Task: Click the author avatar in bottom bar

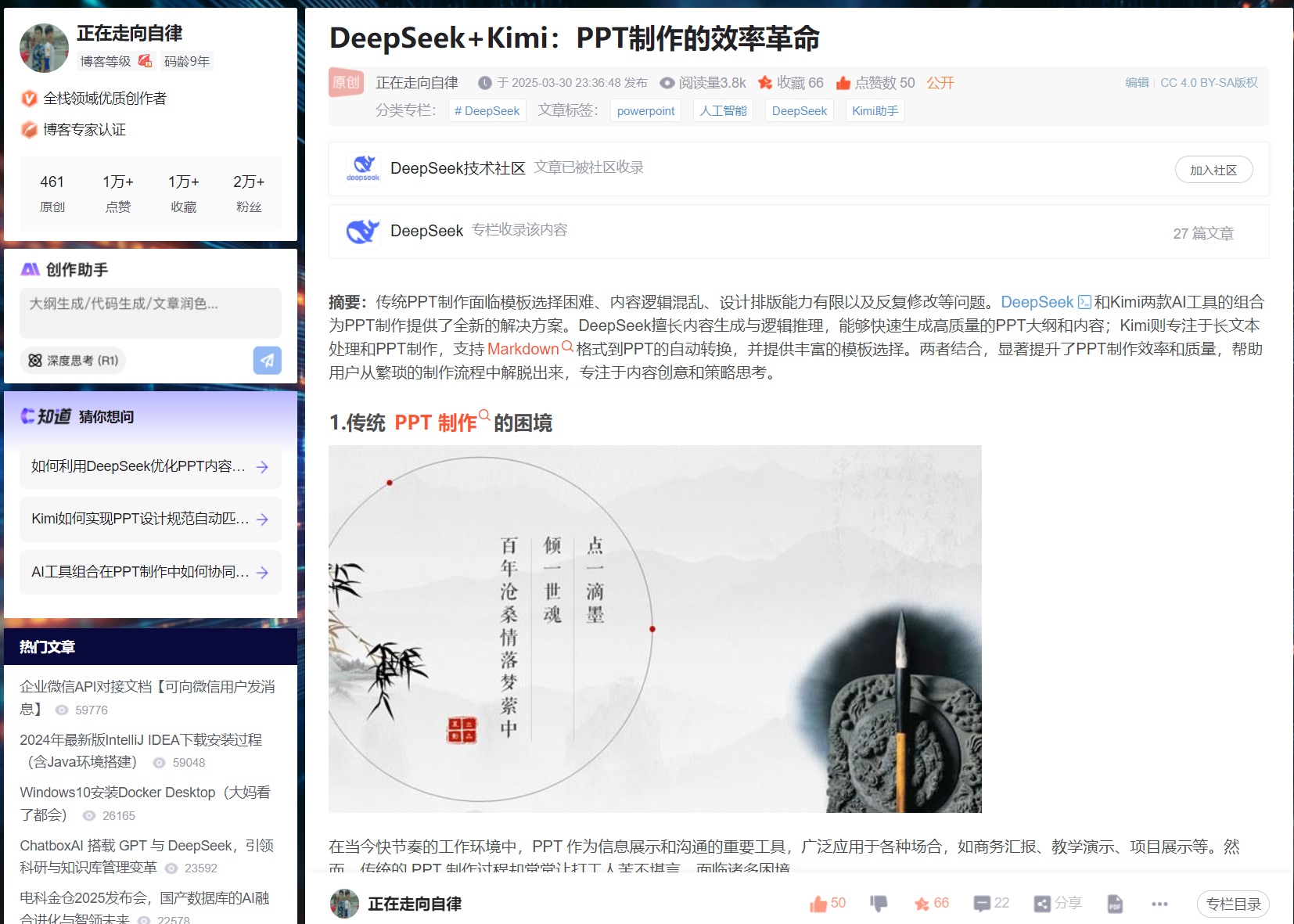Action: [x=344, y=904]
